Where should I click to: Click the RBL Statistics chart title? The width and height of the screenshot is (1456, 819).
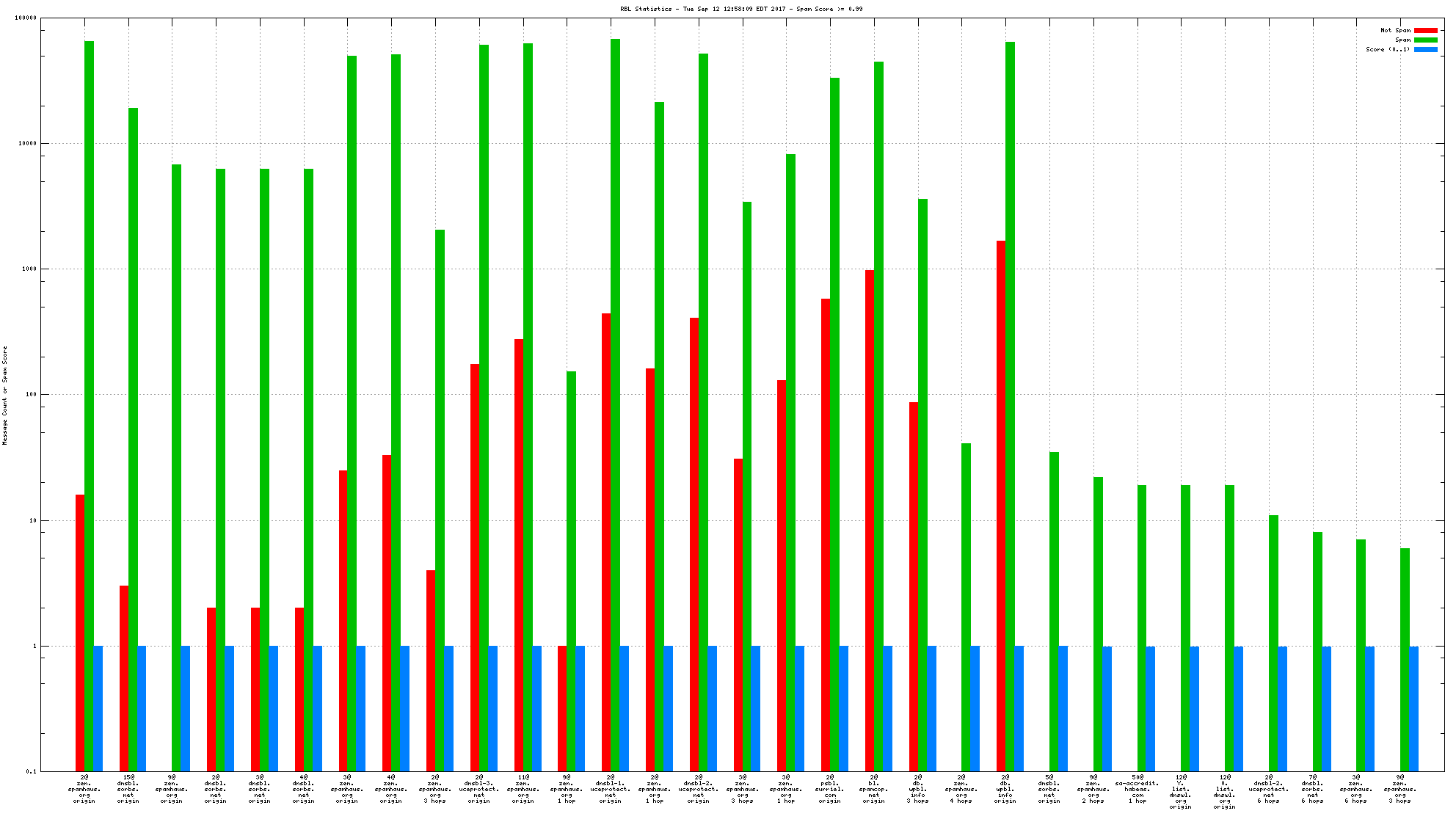(x=741, y=9)
